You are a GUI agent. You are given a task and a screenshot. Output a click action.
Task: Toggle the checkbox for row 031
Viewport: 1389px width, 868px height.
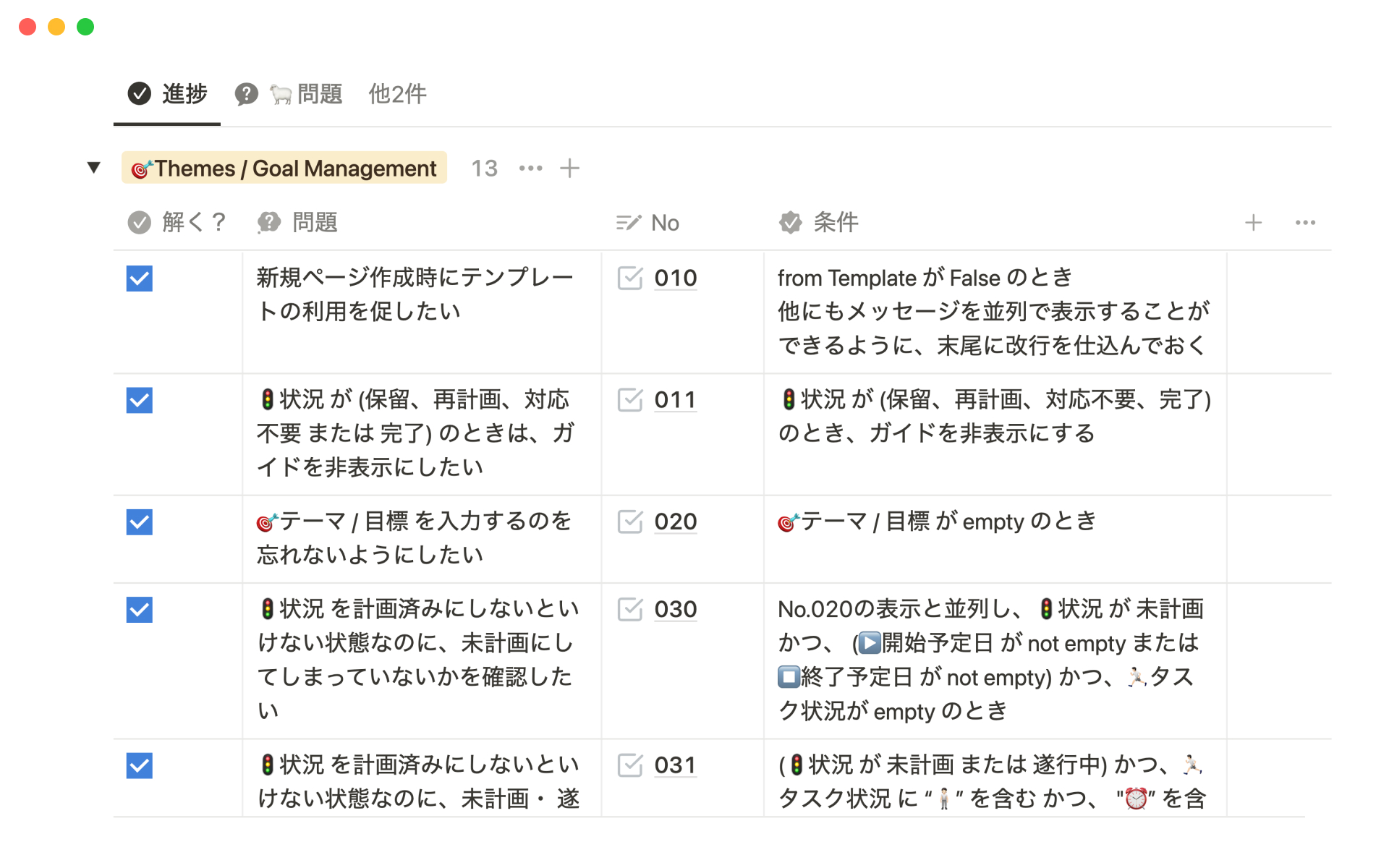click(140, 765)
